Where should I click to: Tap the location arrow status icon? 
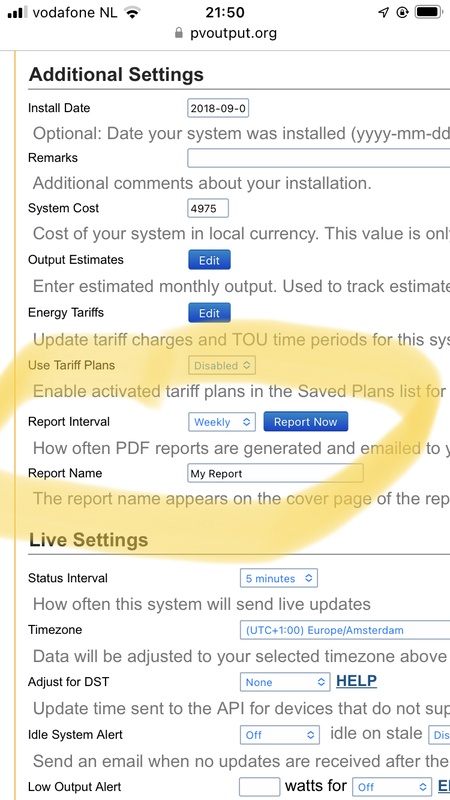tap(384, 12)
